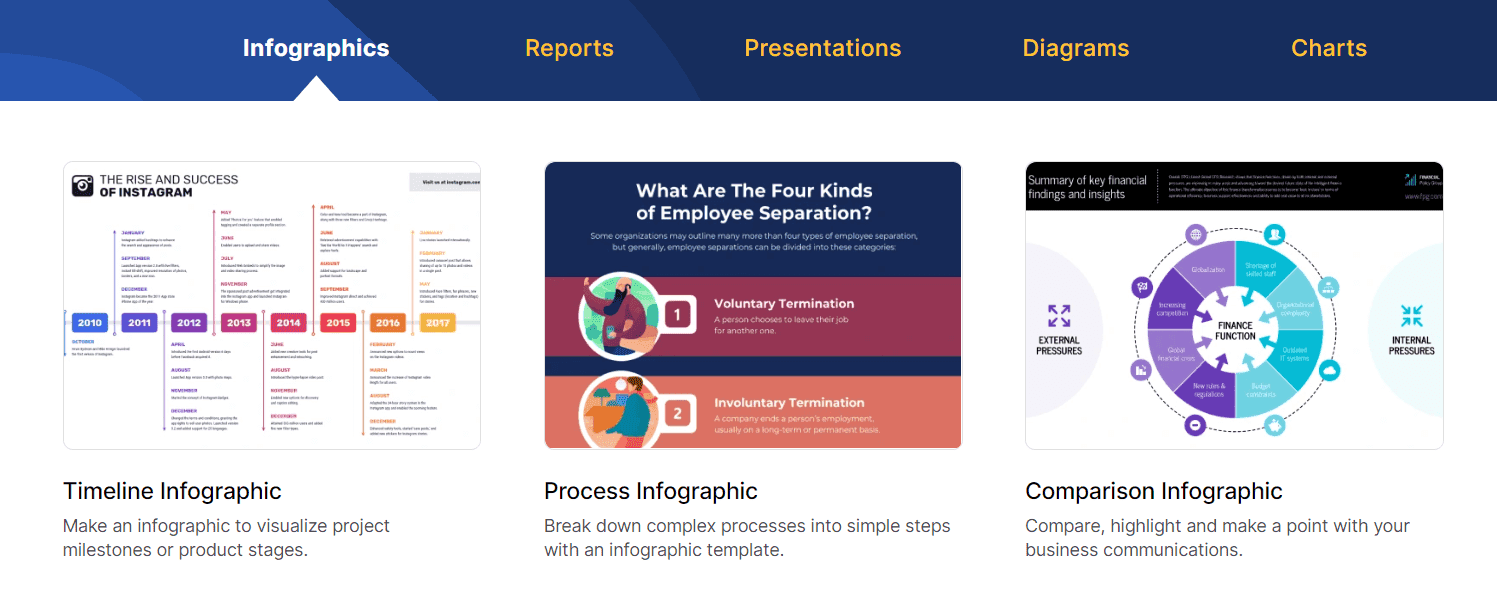This screenshot has width=1497, height=606.
Task: Switch to the Reports tab
Action: 569,47
